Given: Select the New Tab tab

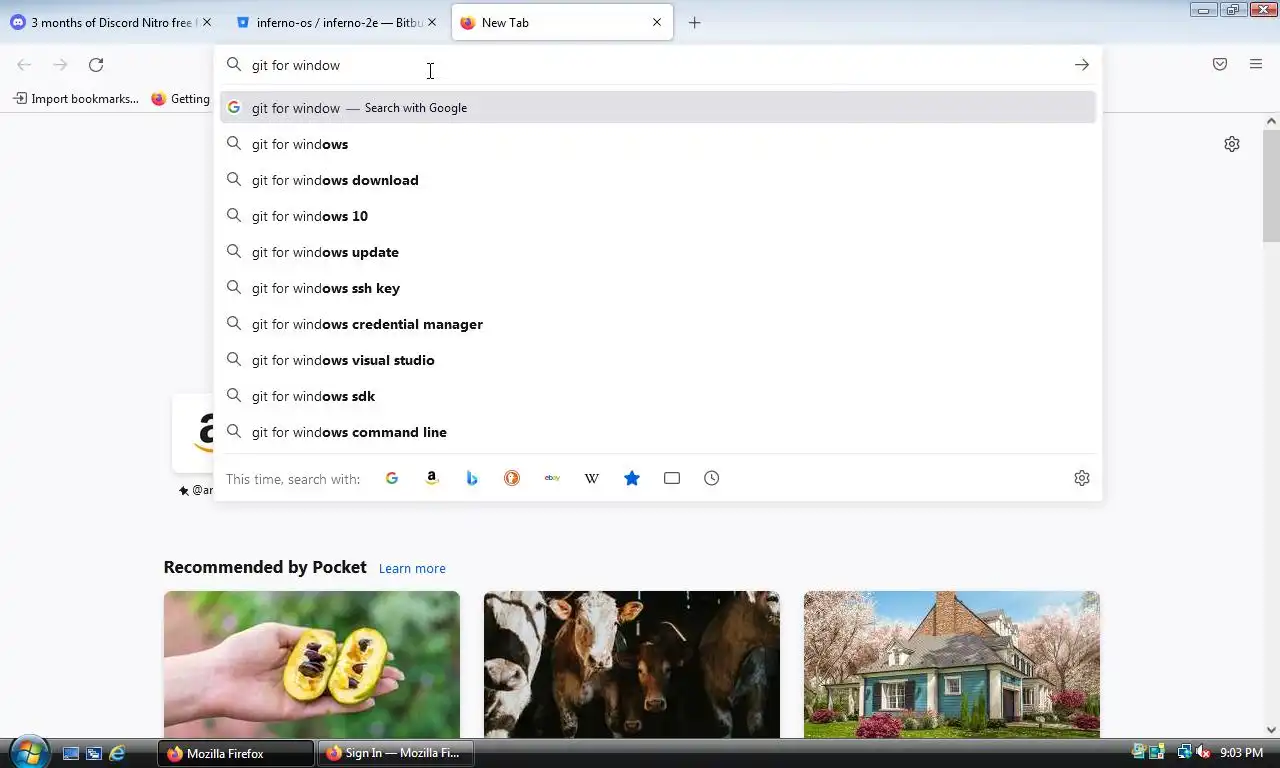Looking at the screenshot, I should [x=562, y=22].
